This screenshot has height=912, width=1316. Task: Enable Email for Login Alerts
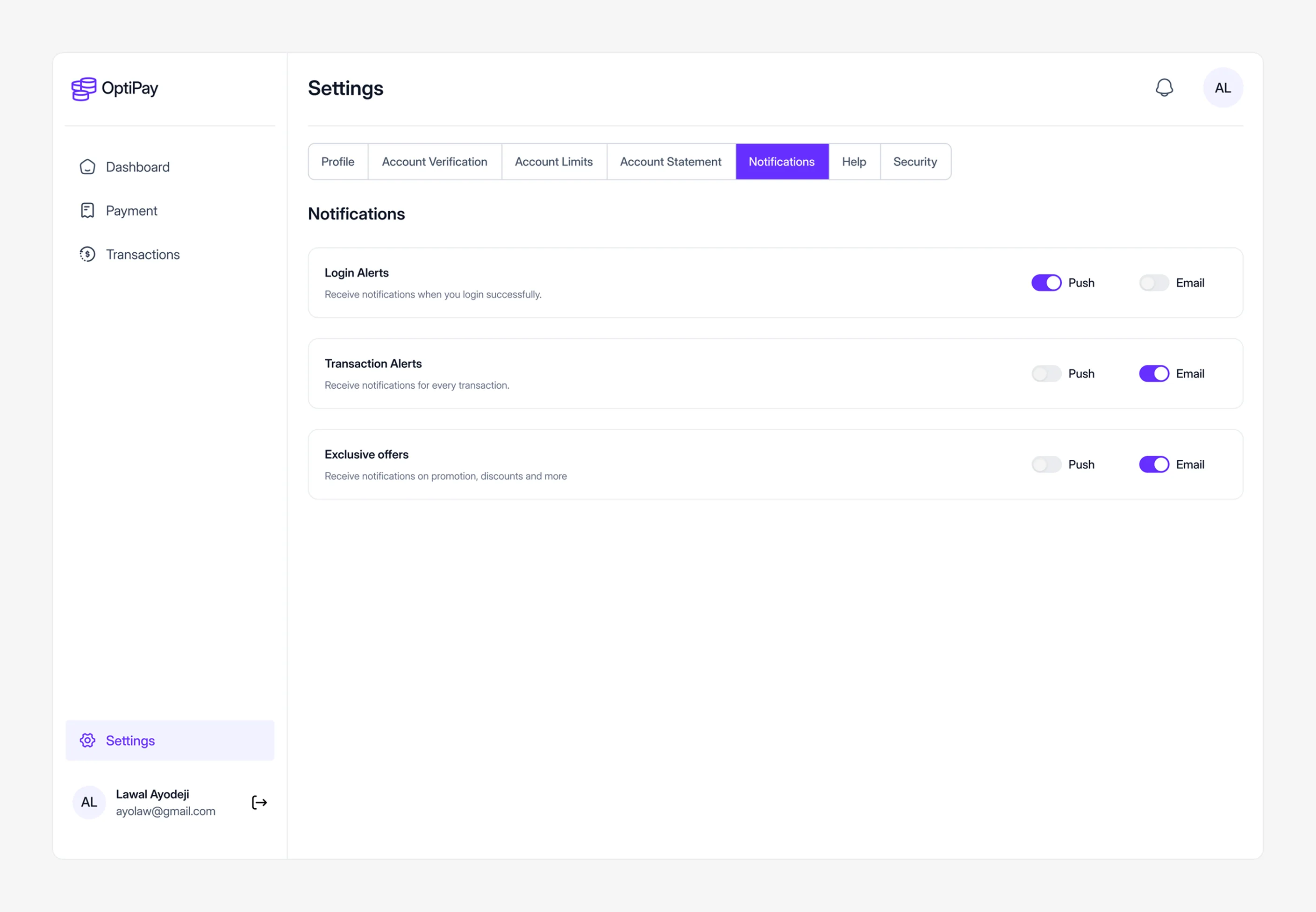point(1154,283)
